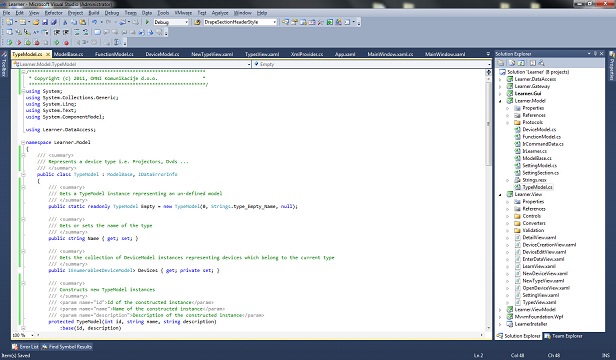Open the Refactor menu
The image size is (616, 360).
(x=53, y=13)
